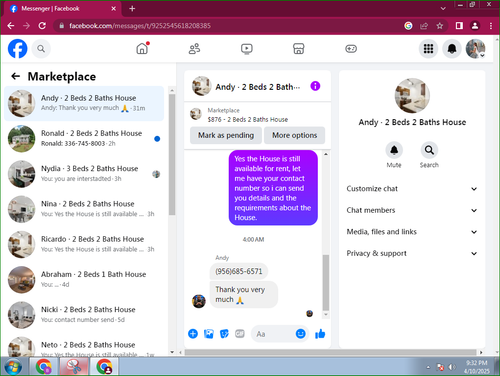This screenshot has height=376, width=500.
Task: Expand Customize chat section
Action: tap(412, 189)
